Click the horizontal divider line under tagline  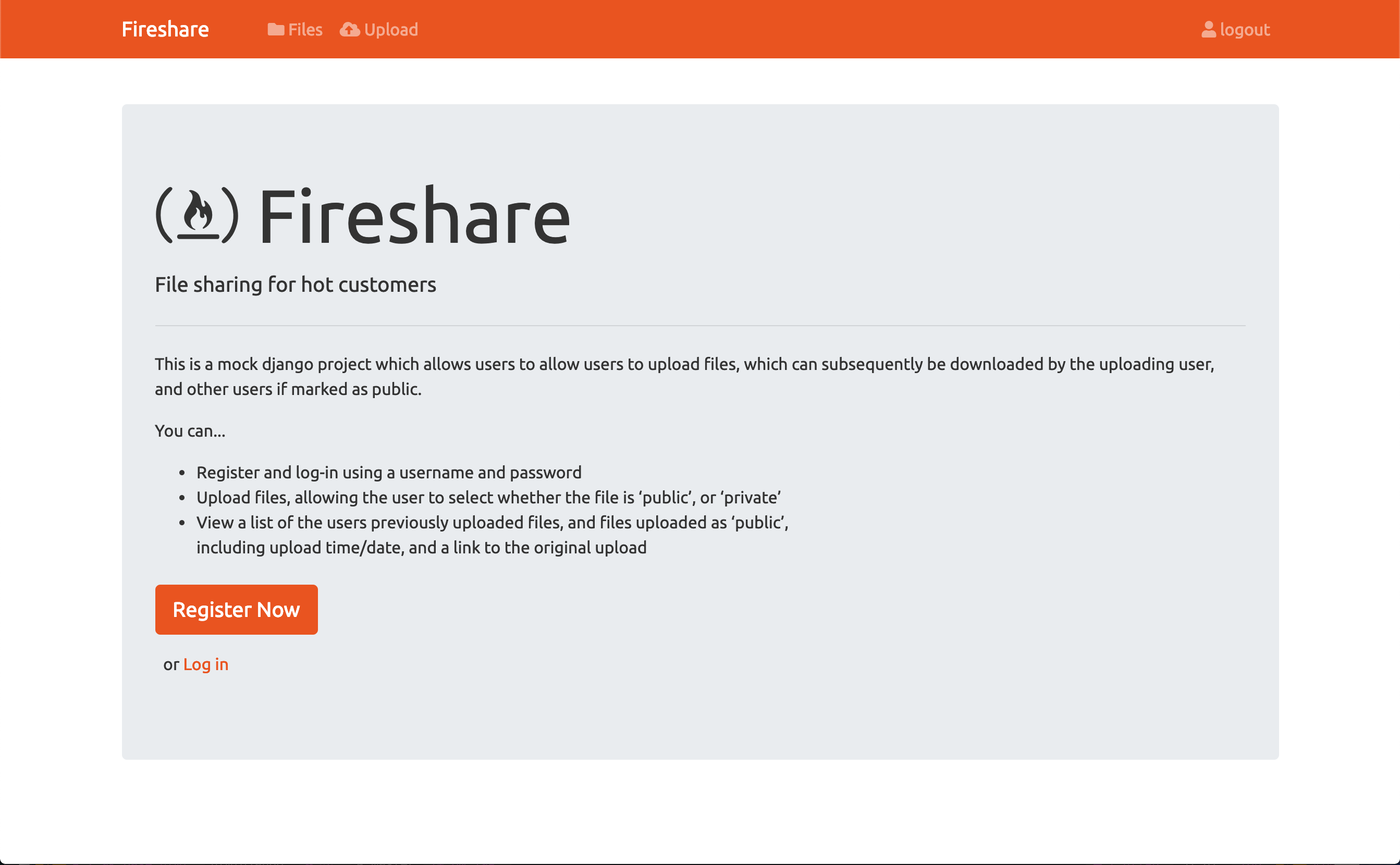click(x=699, y=326)
